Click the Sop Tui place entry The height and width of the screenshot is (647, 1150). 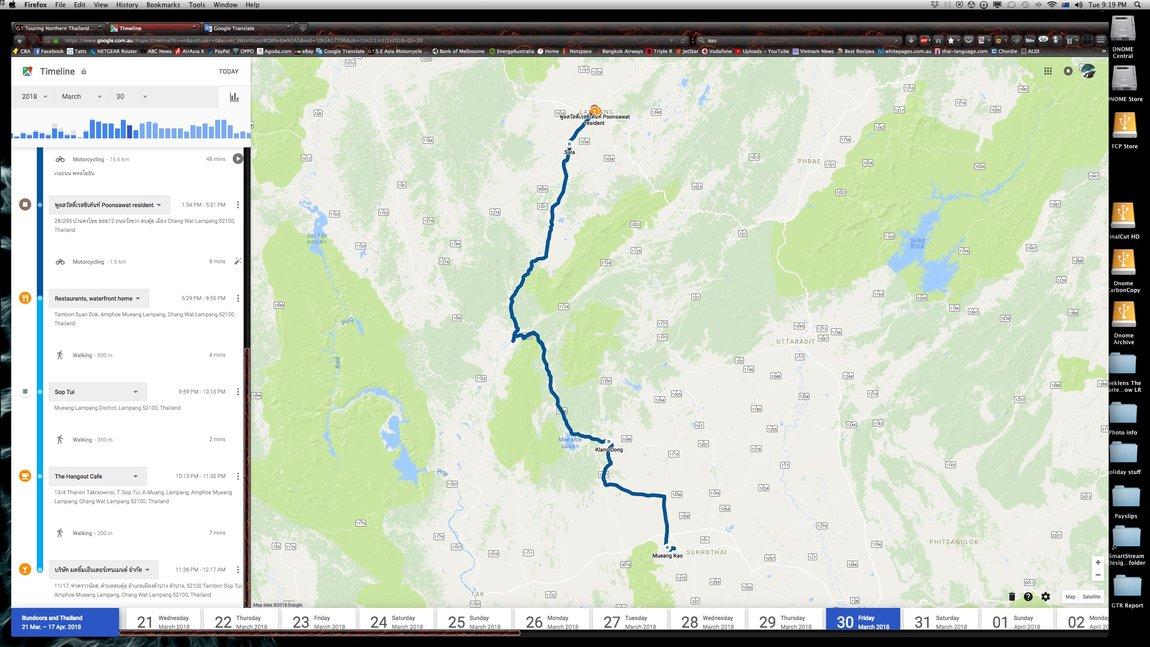click(97, 392)
